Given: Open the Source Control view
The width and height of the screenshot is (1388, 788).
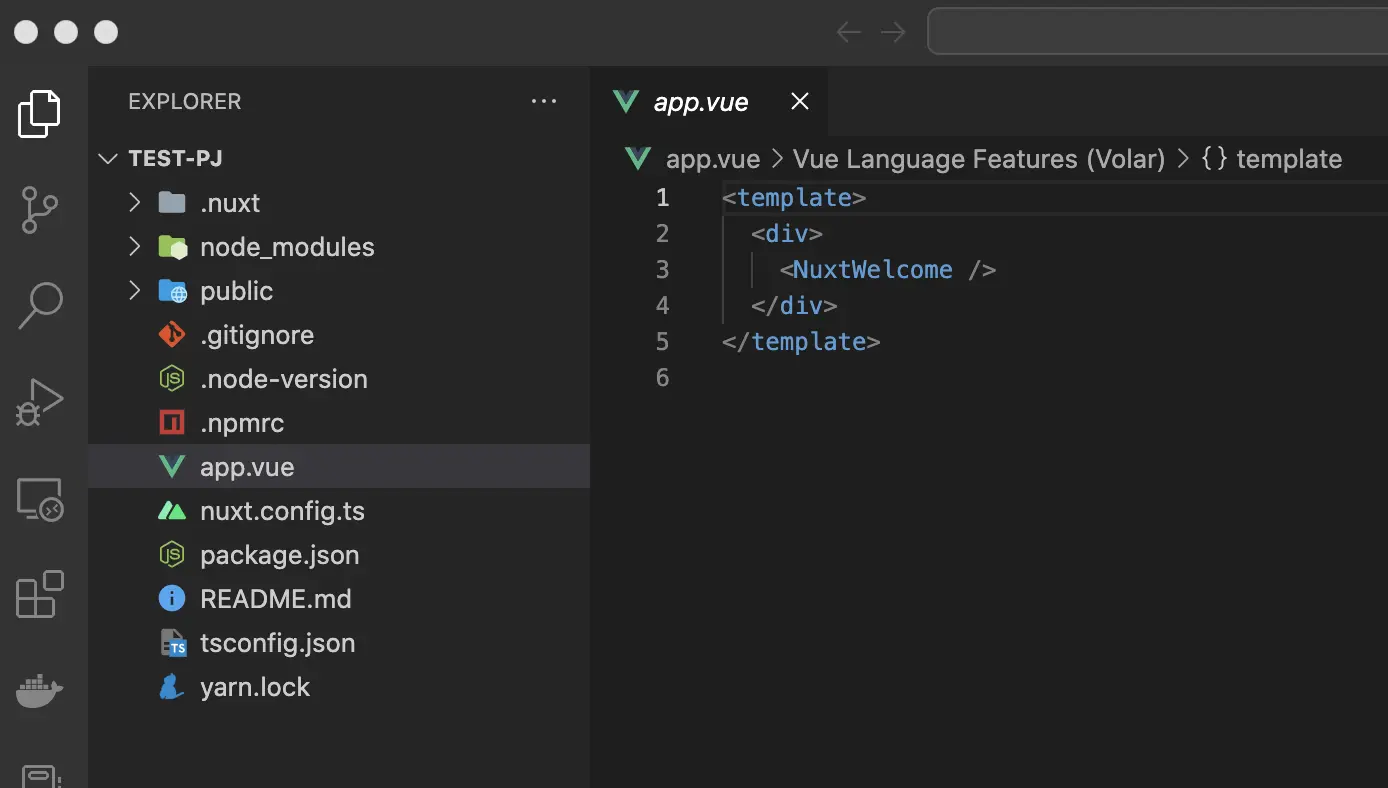Looking at the screenshot, I should click(40, 210).
